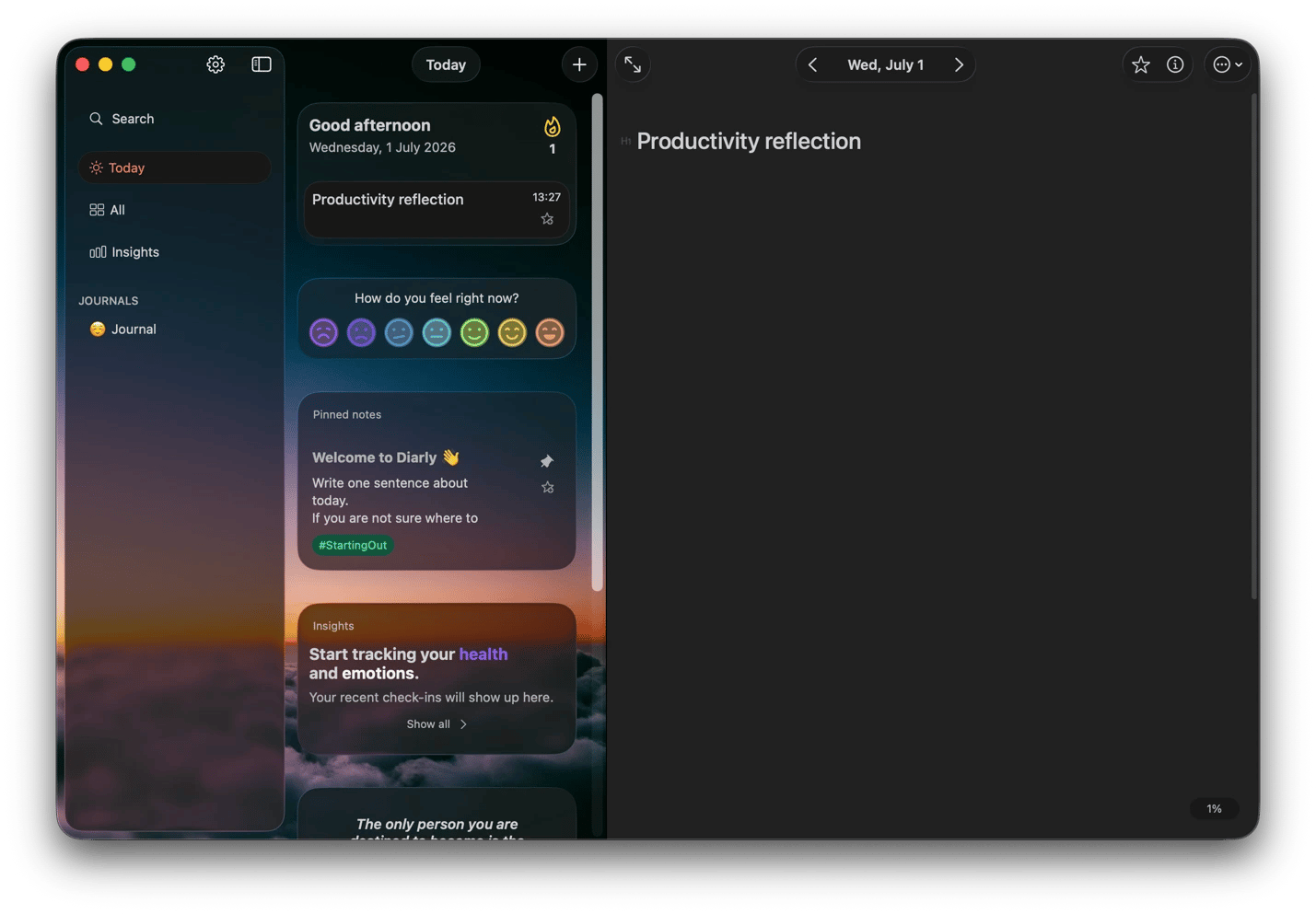Click the Today button at top

(x=446, y=64)
